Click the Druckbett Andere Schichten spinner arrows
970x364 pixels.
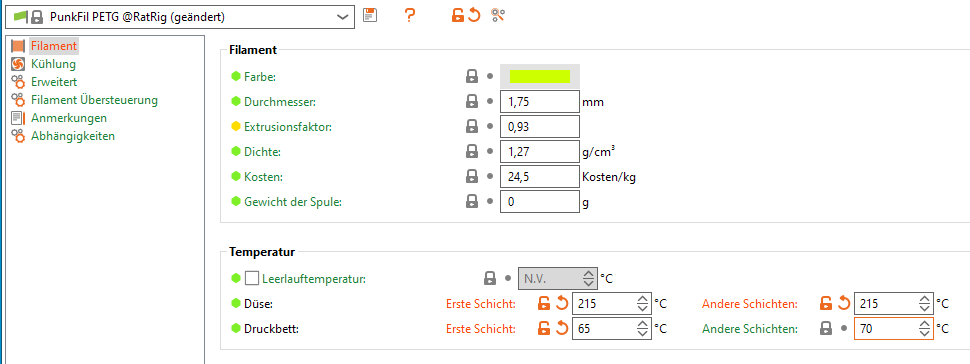pos(924,329)
